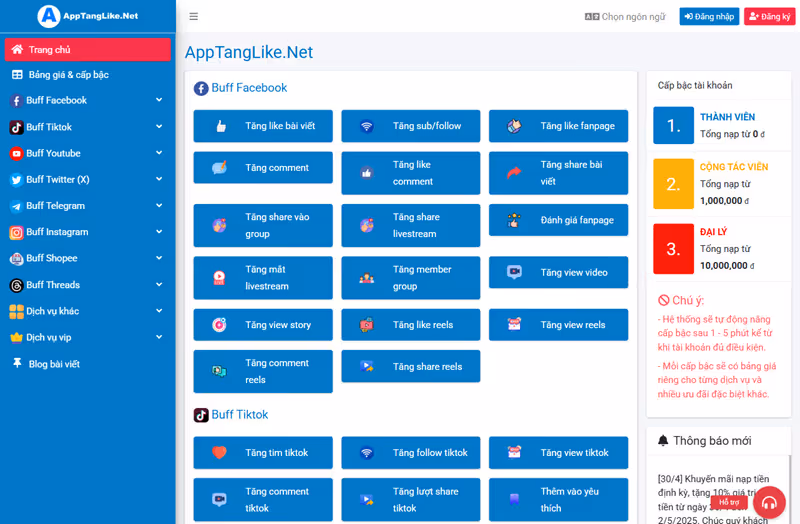This screenshot has height=524, width=800.
Task: Click the Dịch vụ khác grid icon
Action: coord(16,311)
